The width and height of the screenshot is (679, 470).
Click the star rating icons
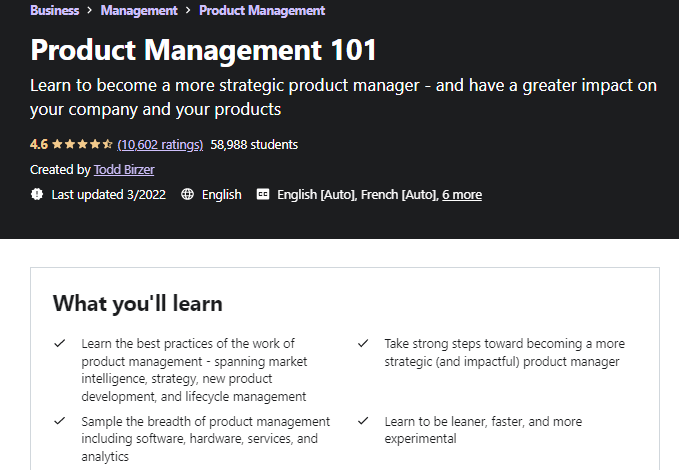coord(82,144)
